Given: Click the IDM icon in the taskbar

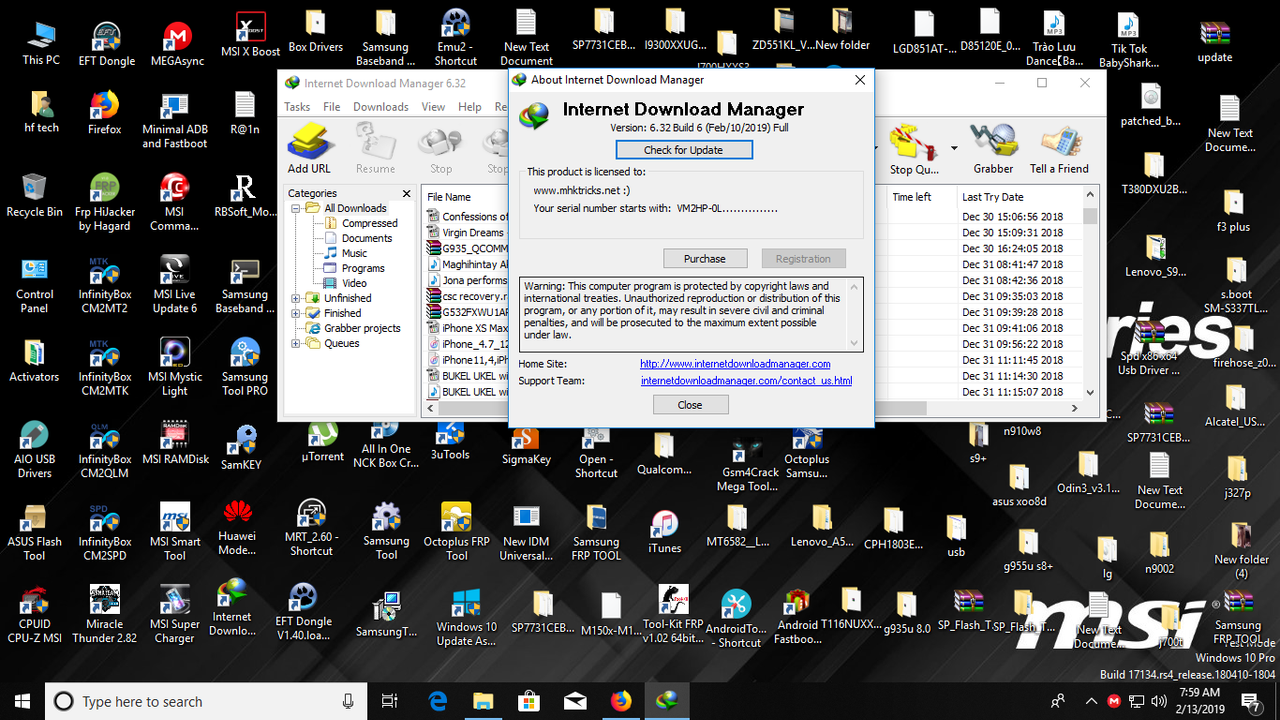Looking at the screenshot, I should tap(666, 700).
